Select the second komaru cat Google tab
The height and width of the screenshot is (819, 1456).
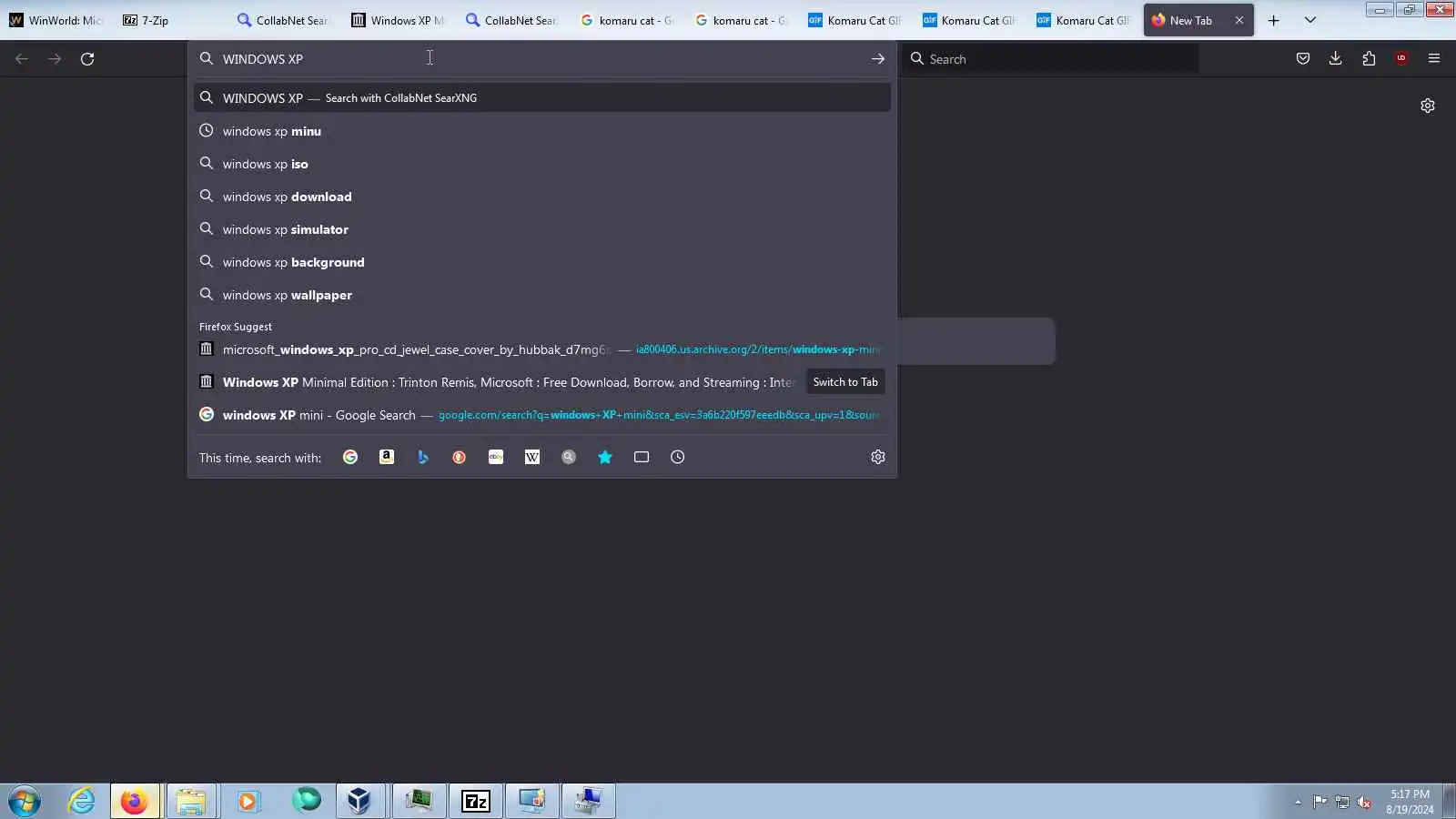coord(743,20)
